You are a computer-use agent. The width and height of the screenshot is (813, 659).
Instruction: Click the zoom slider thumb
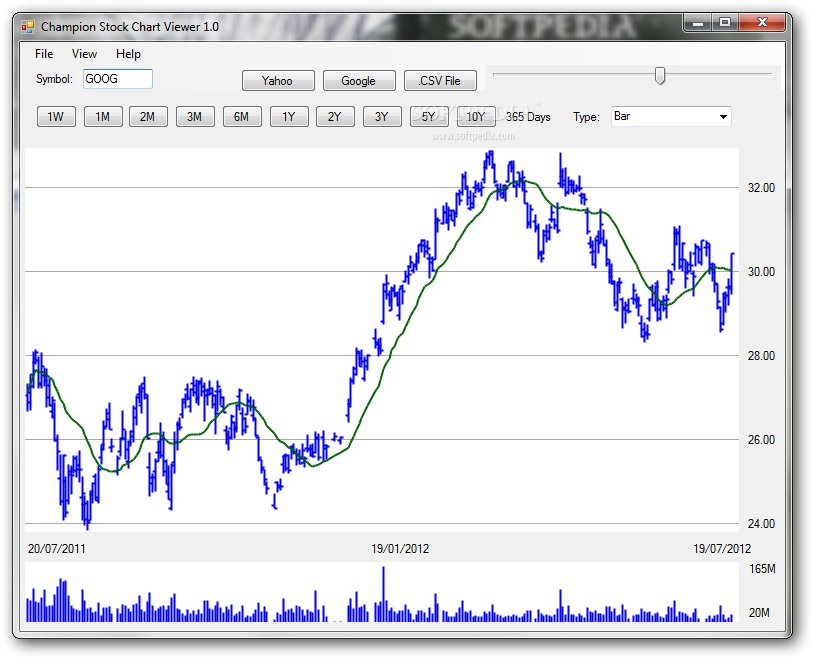click(660, 75)
